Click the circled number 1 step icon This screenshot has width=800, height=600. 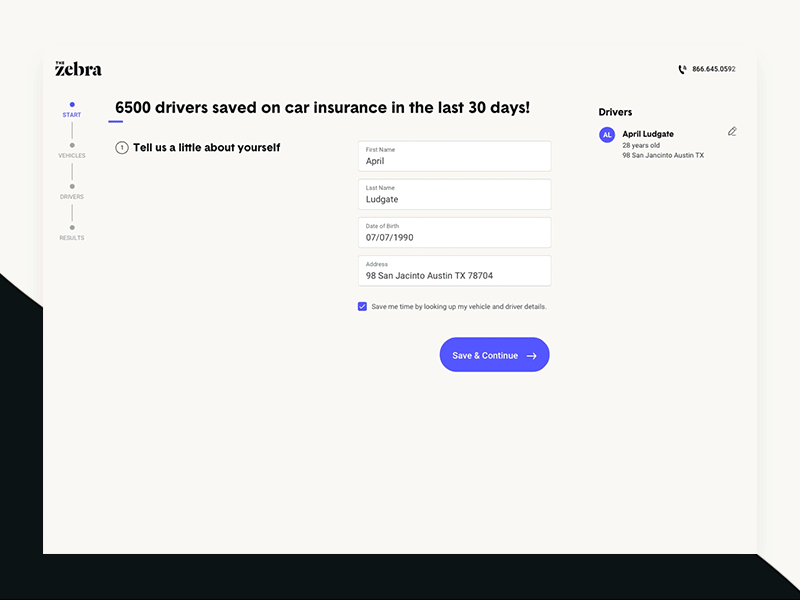122,148
